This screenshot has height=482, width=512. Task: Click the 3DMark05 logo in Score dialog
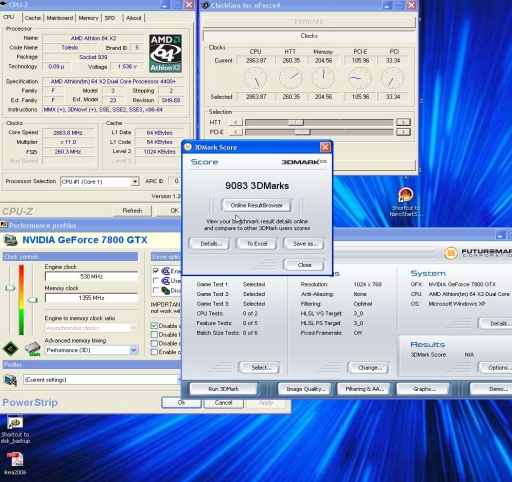304,162
